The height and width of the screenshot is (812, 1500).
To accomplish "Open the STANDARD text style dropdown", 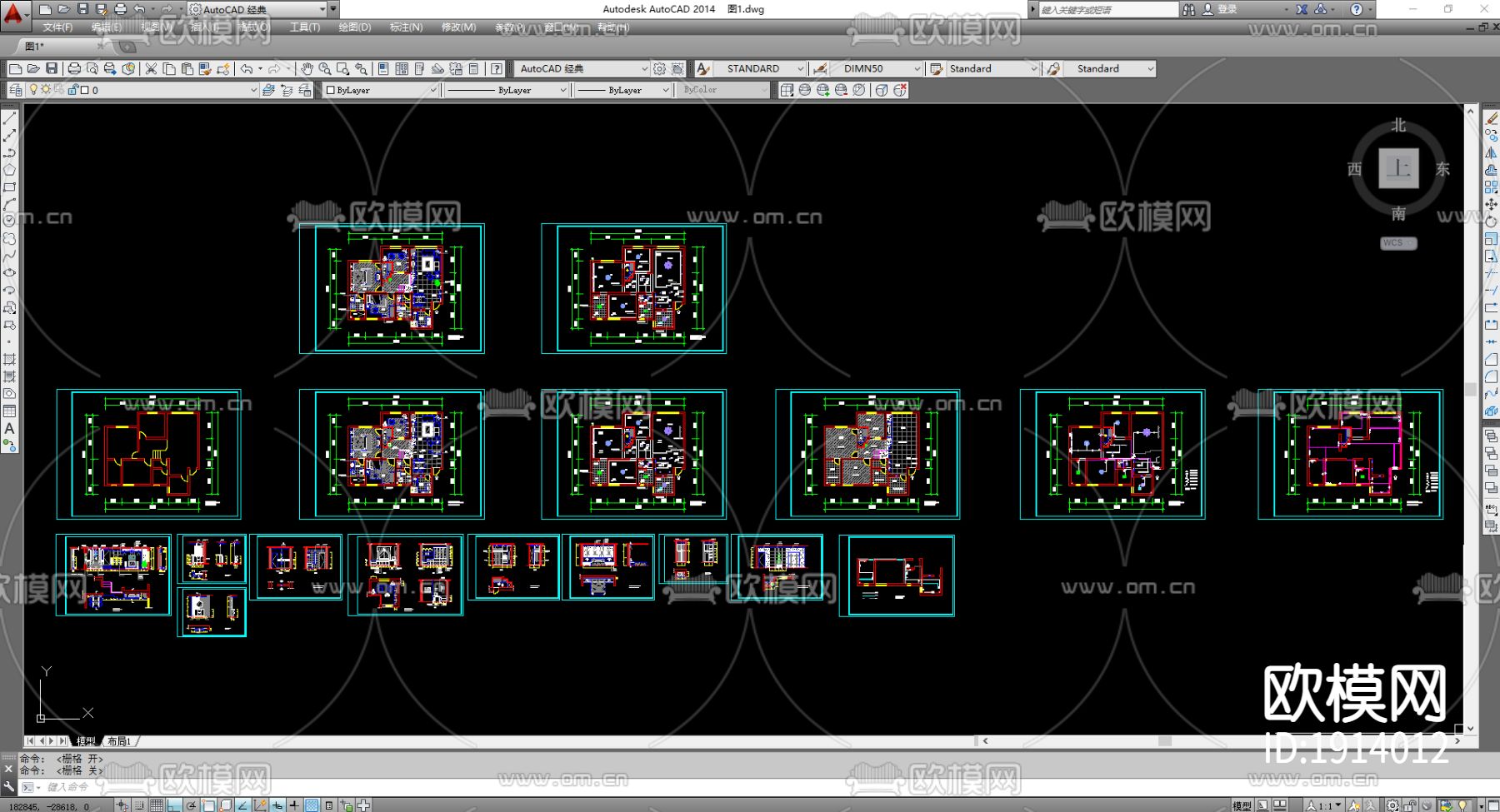I will tap(801, 69).
